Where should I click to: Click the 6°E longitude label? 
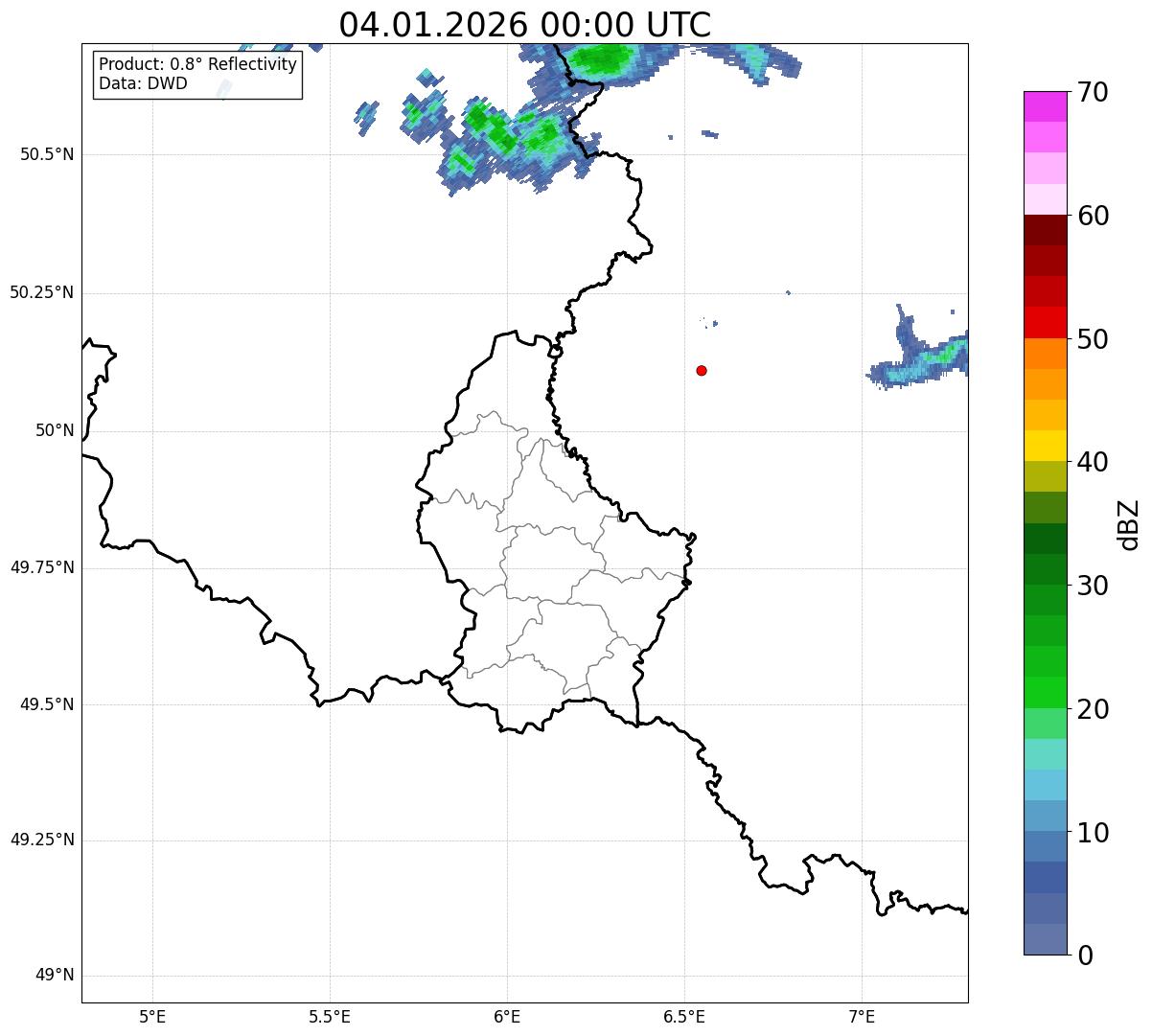click(507, 1016)
